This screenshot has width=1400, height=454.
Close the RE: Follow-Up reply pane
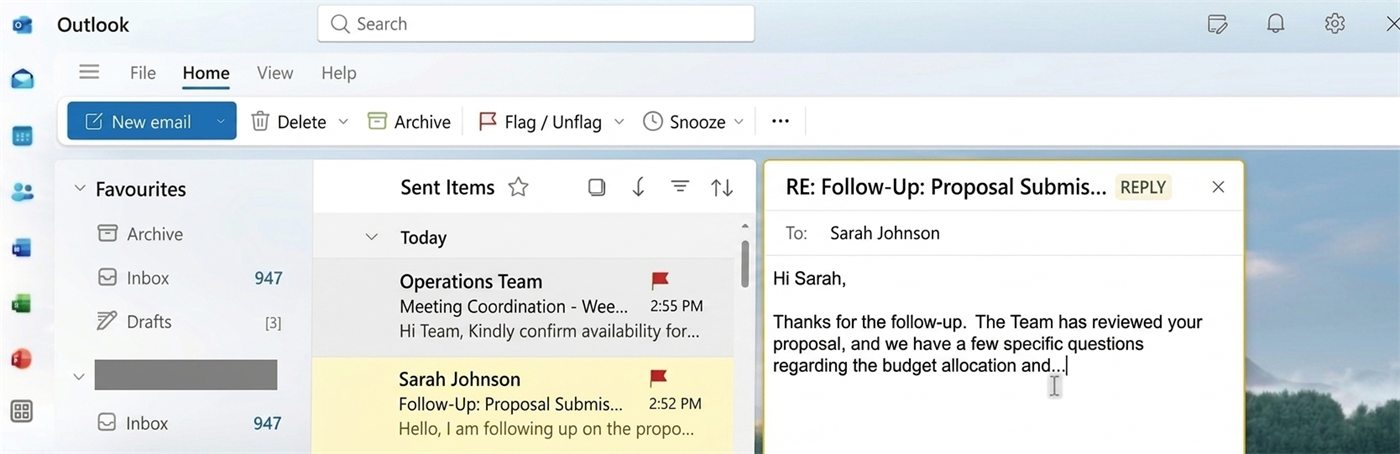point(1218,187)
